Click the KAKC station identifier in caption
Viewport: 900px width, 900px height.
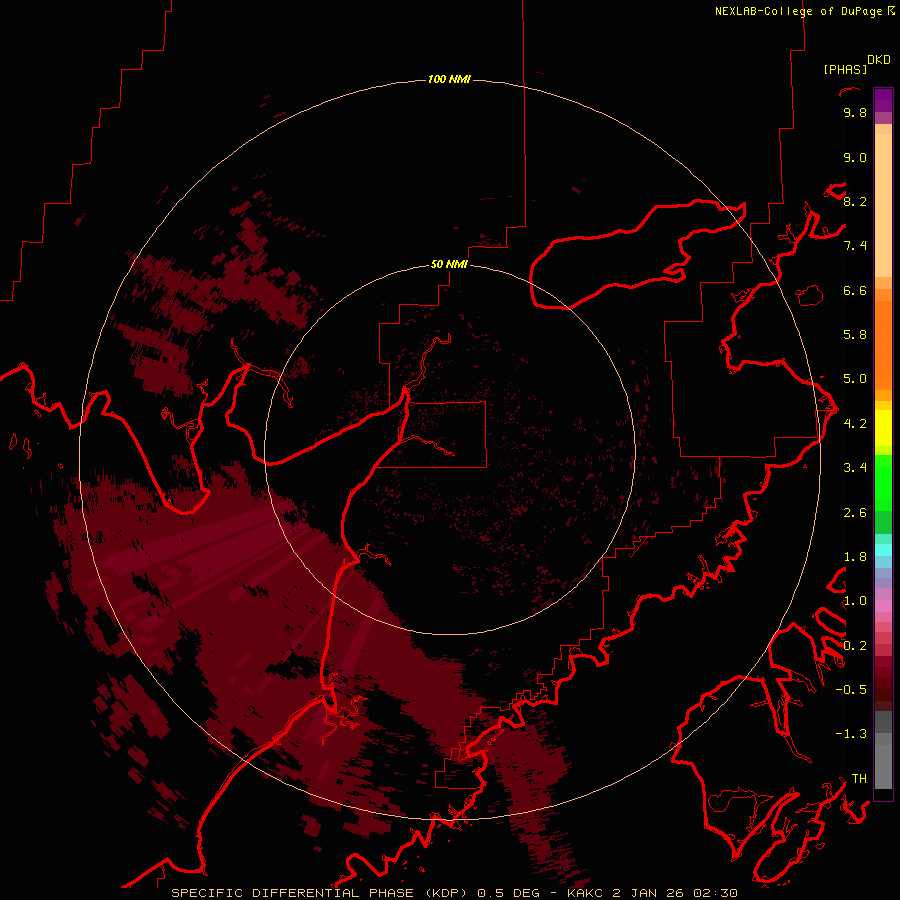tap(586, 893)
